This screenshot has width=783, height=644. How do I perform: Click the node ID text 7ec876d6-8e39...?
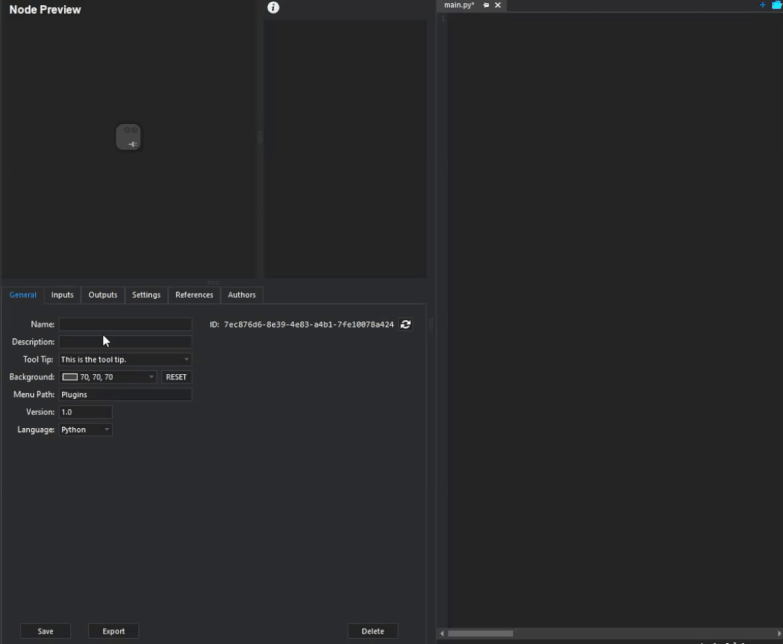309,324
